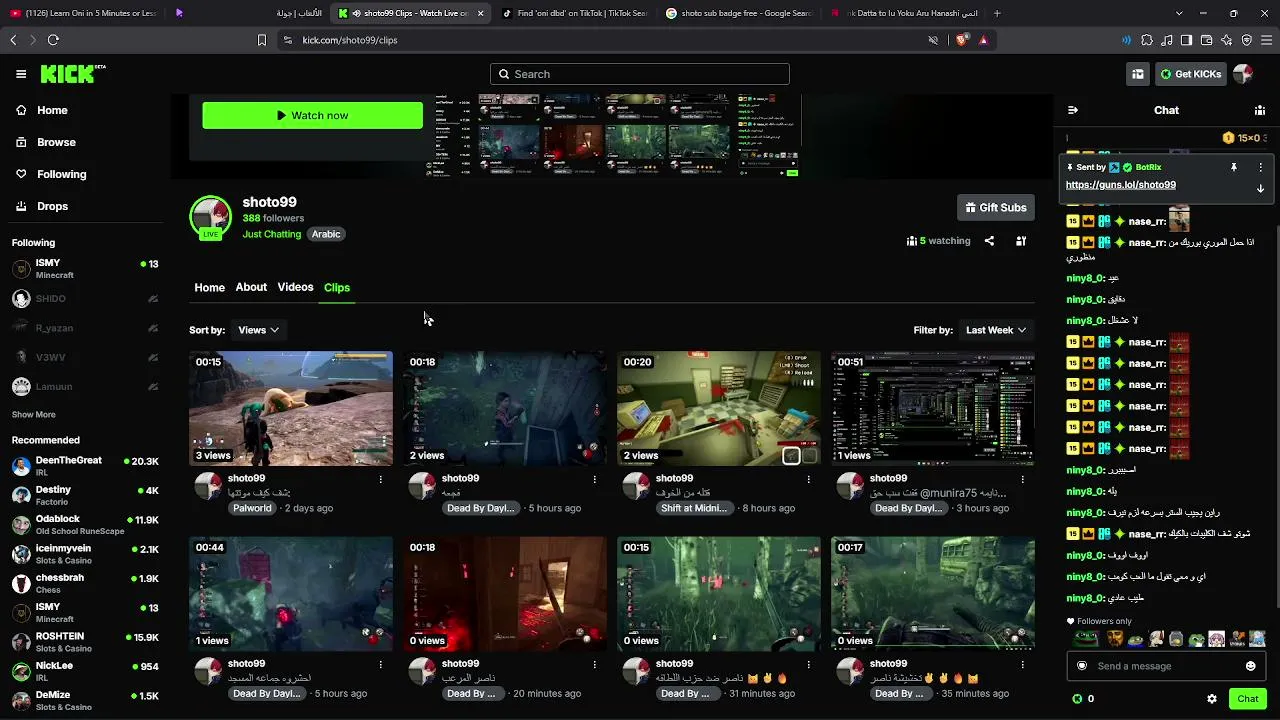Switch to the channel Videos tab

pos(295,287)
